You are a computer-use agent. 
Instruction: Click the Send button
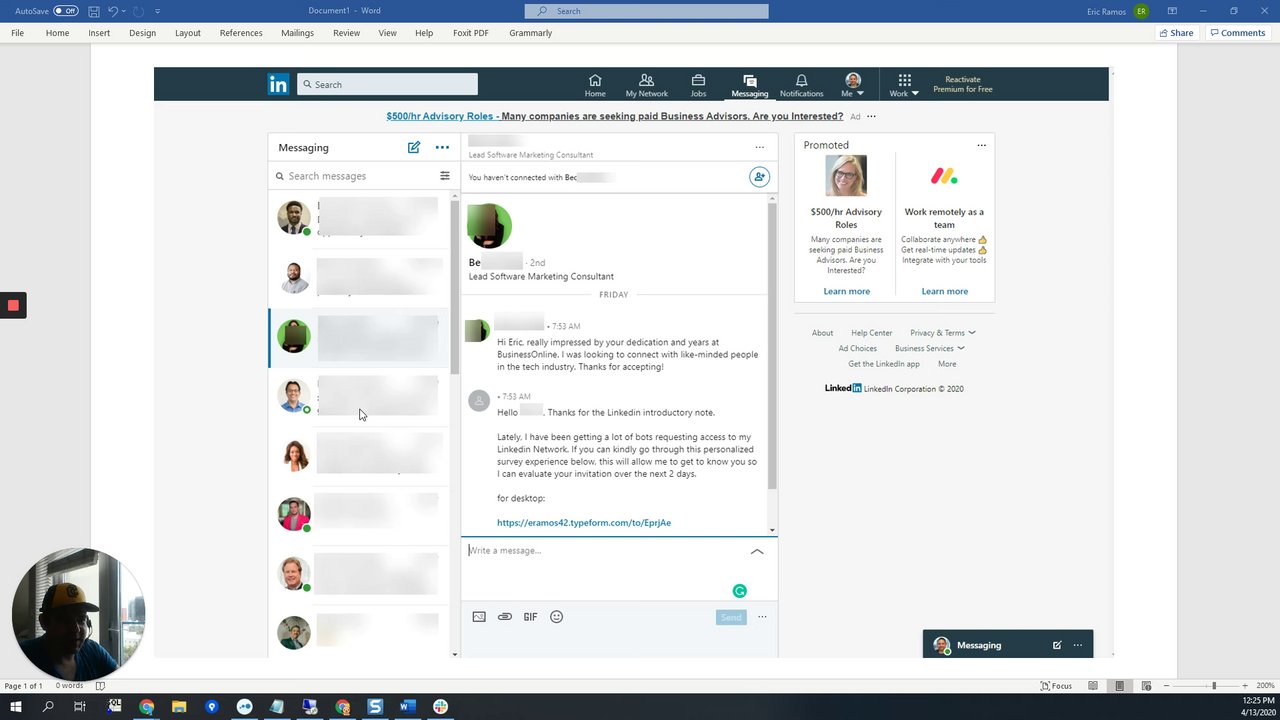[x=731, y=617]
